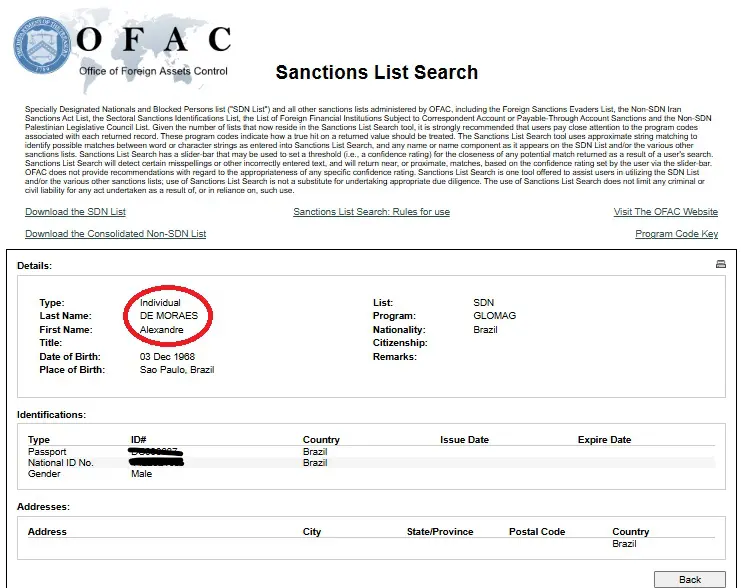
Task: Open Download the Consolidated Non-SDN List link
Action: click(x=115, y=233)
